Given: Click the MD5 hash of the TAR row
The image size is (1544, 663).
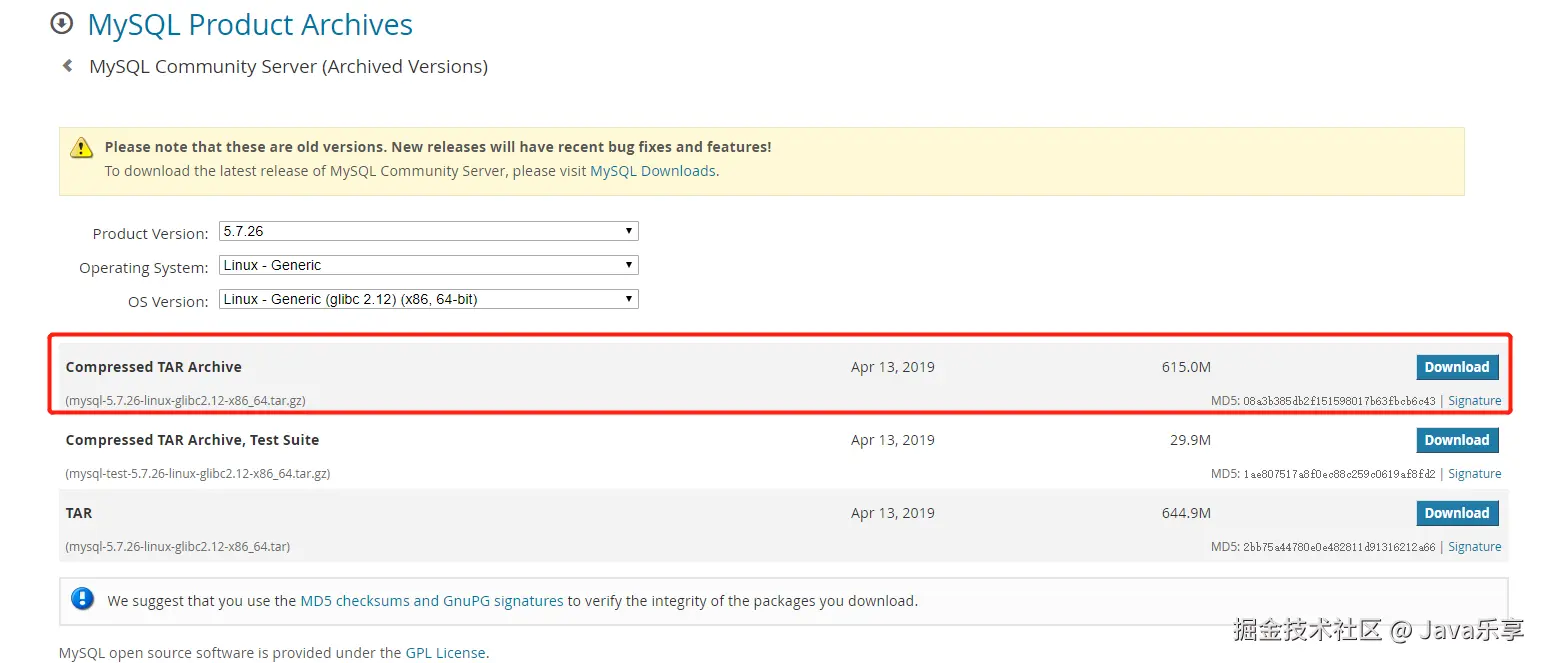Looking at the screenshot, I should pyautogui.click(x=1340, y=547).
